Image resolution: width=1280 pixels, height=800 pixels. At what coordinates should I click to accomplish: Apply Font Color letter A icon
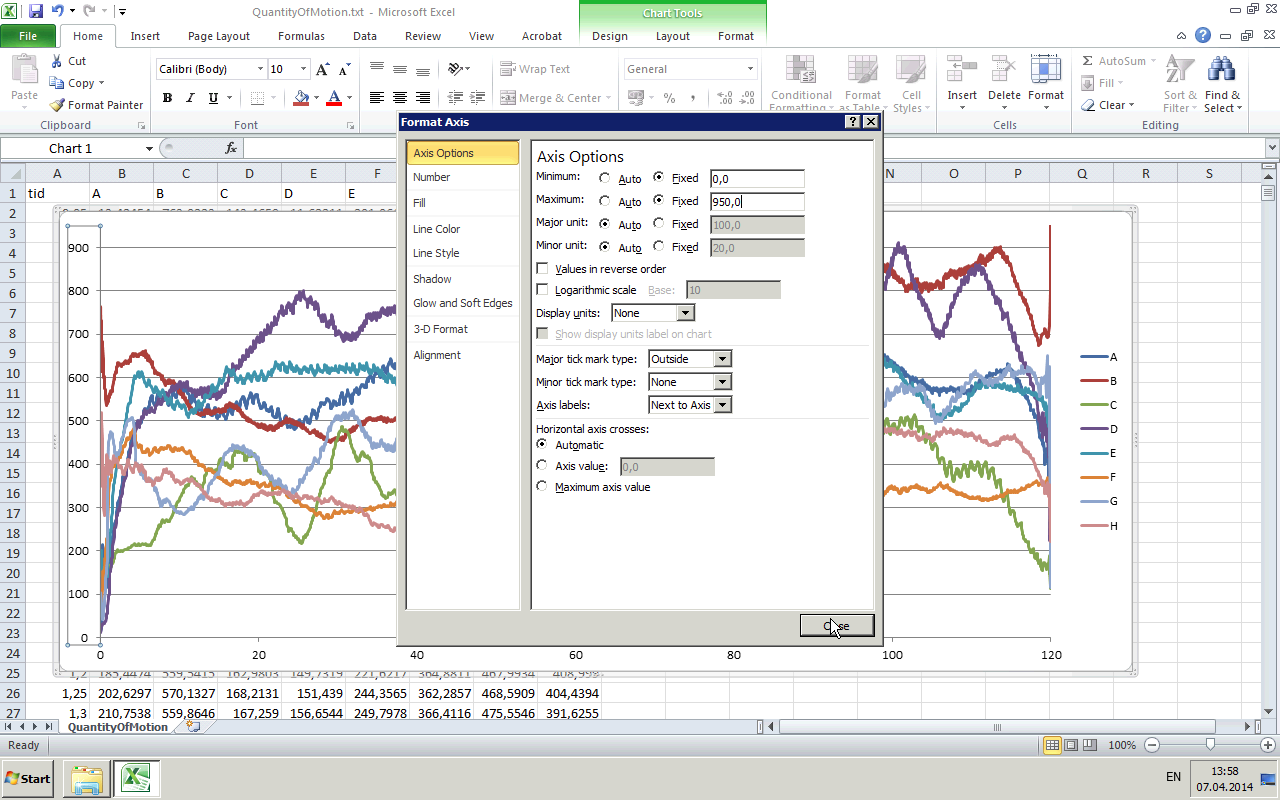tap(333, 98)
